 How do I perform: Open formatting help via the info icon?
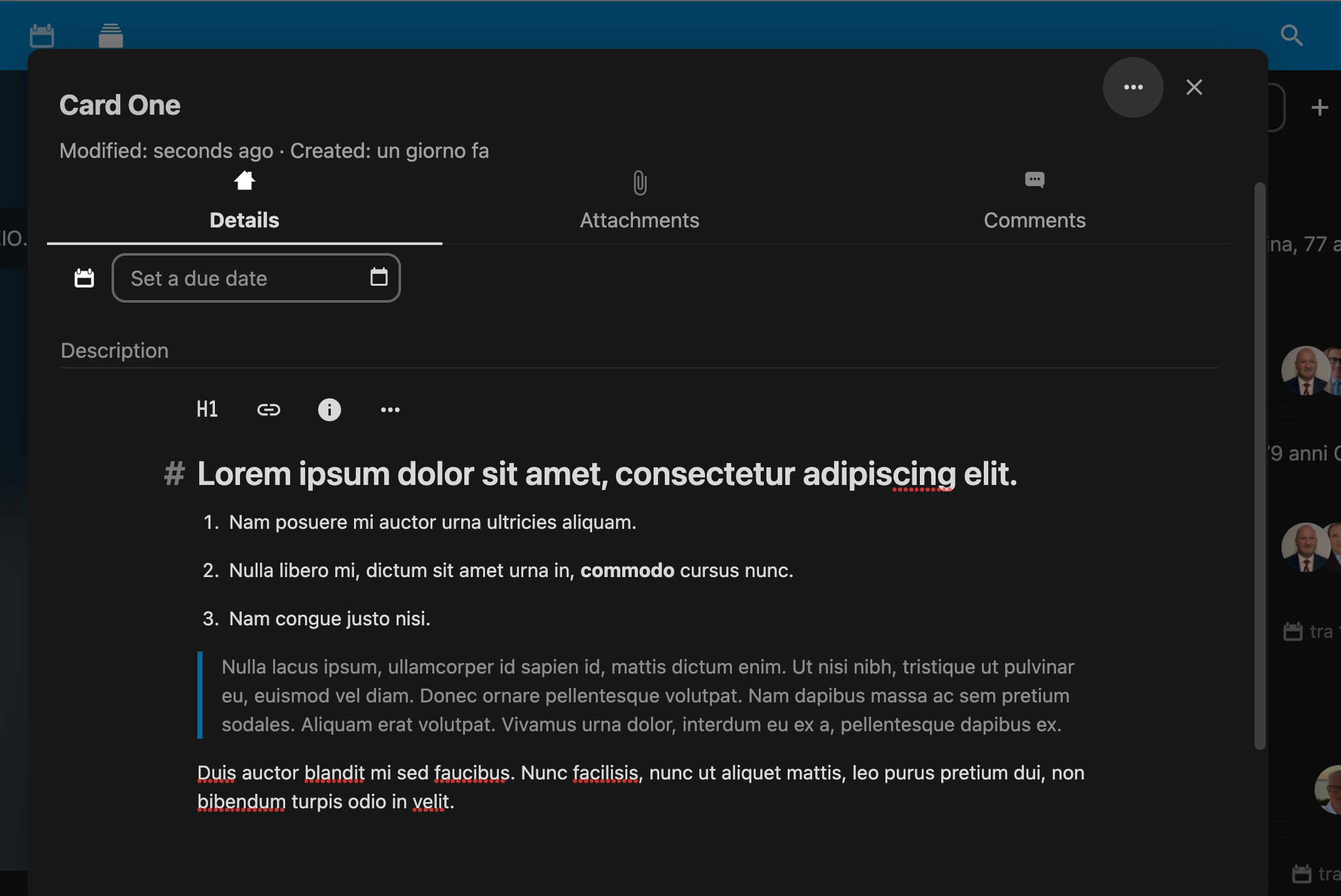330,409
